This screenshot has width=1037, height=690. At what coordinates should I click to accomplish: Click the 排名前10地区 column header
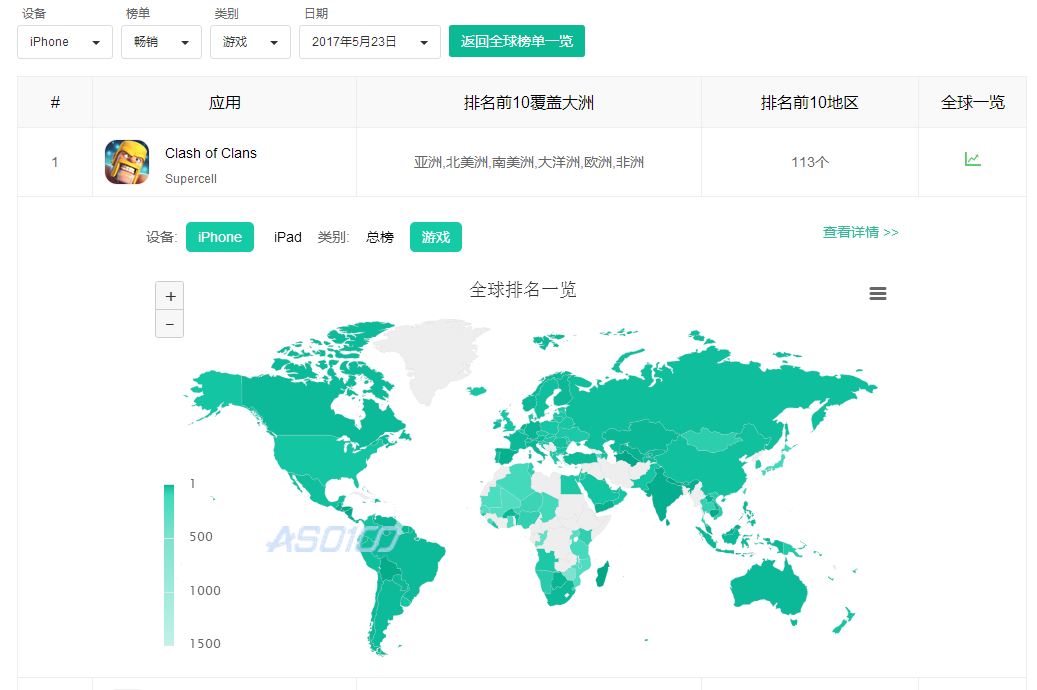809,103
